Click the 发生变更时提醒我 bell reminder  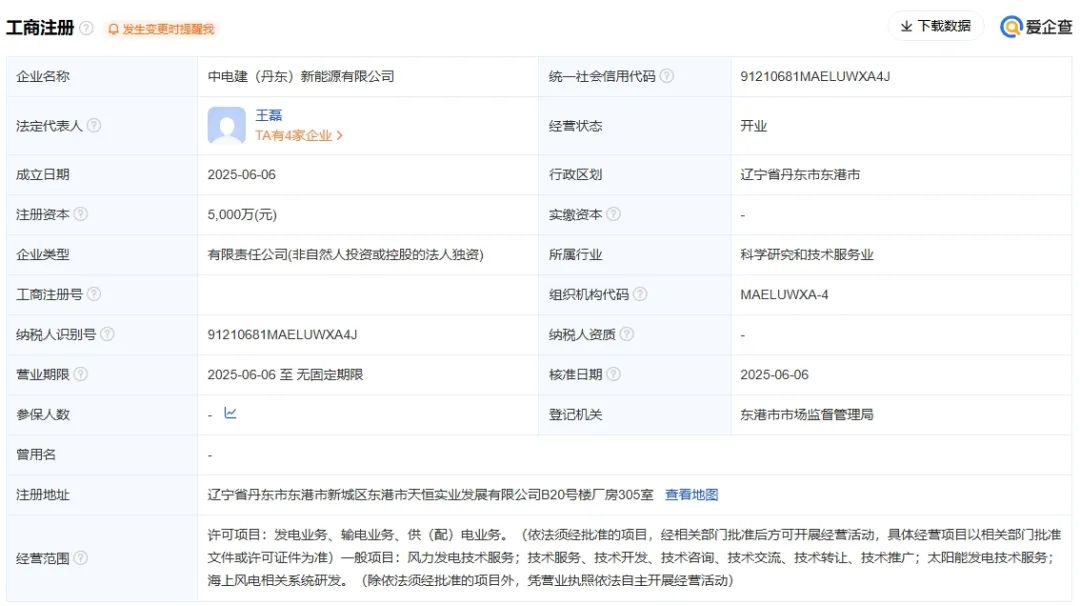click(x=160, y=29)
